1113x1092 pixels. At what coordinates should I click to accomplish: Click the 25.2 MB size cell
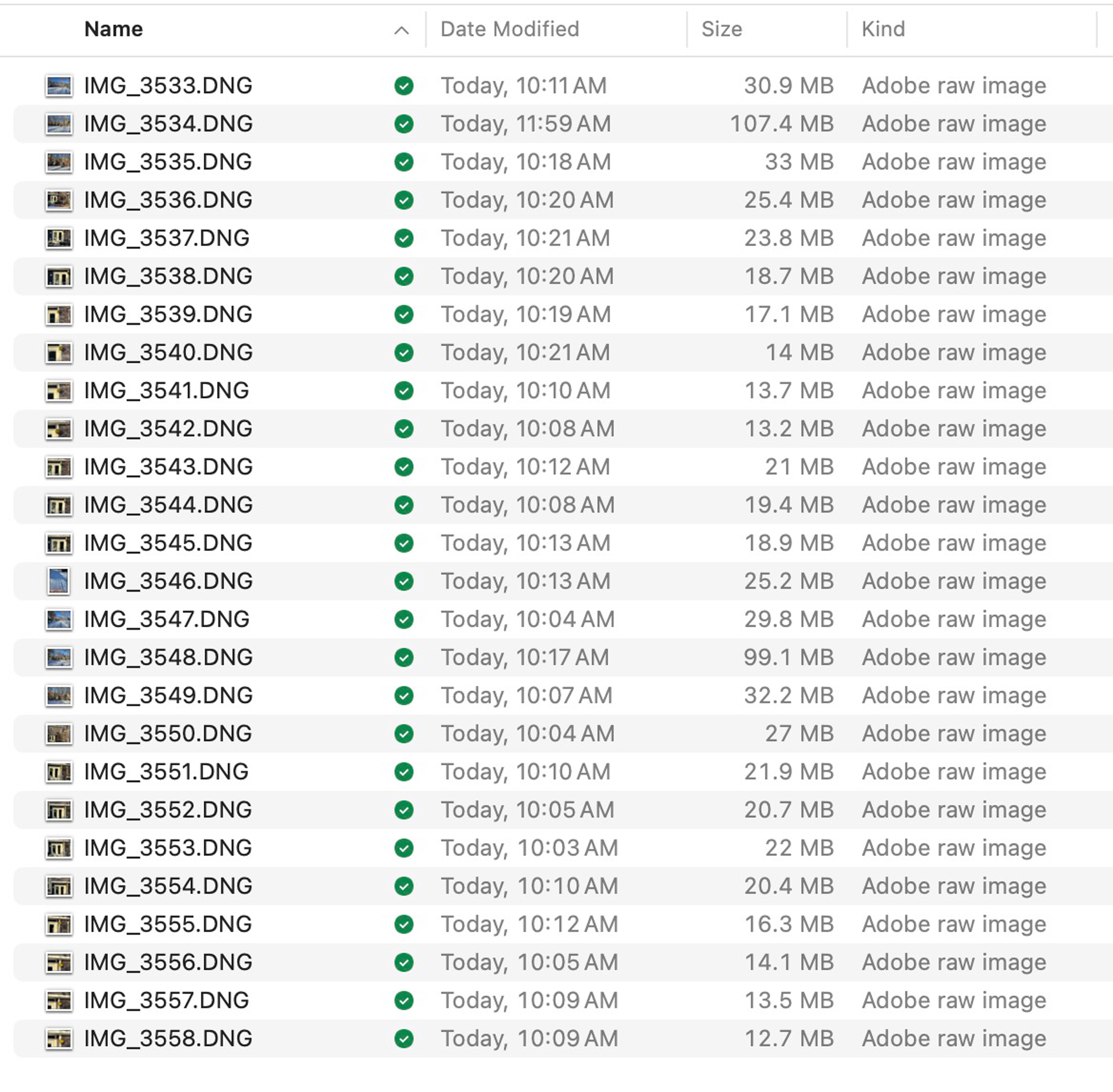tap(789, 582)
